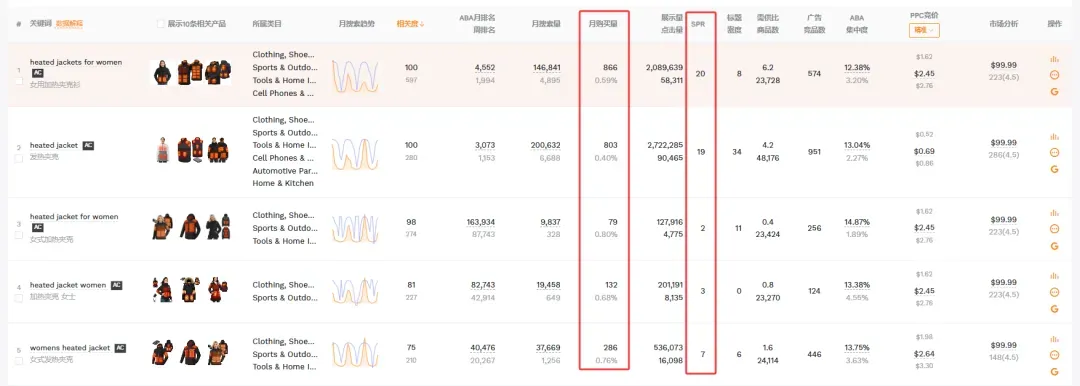Image resolution: width=1080 pixels, height=386 pixels.
Task: Click ABA concentration 13.38% value
Action: pos(857,285)
